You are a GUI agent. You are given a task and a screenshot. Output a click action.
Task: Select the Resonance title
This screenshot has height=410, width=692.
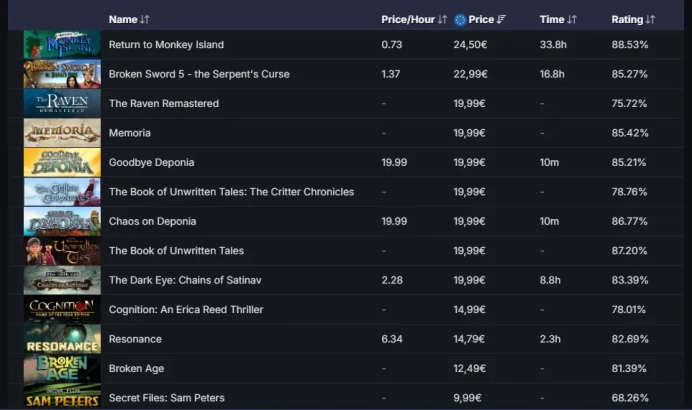point(135,339)
